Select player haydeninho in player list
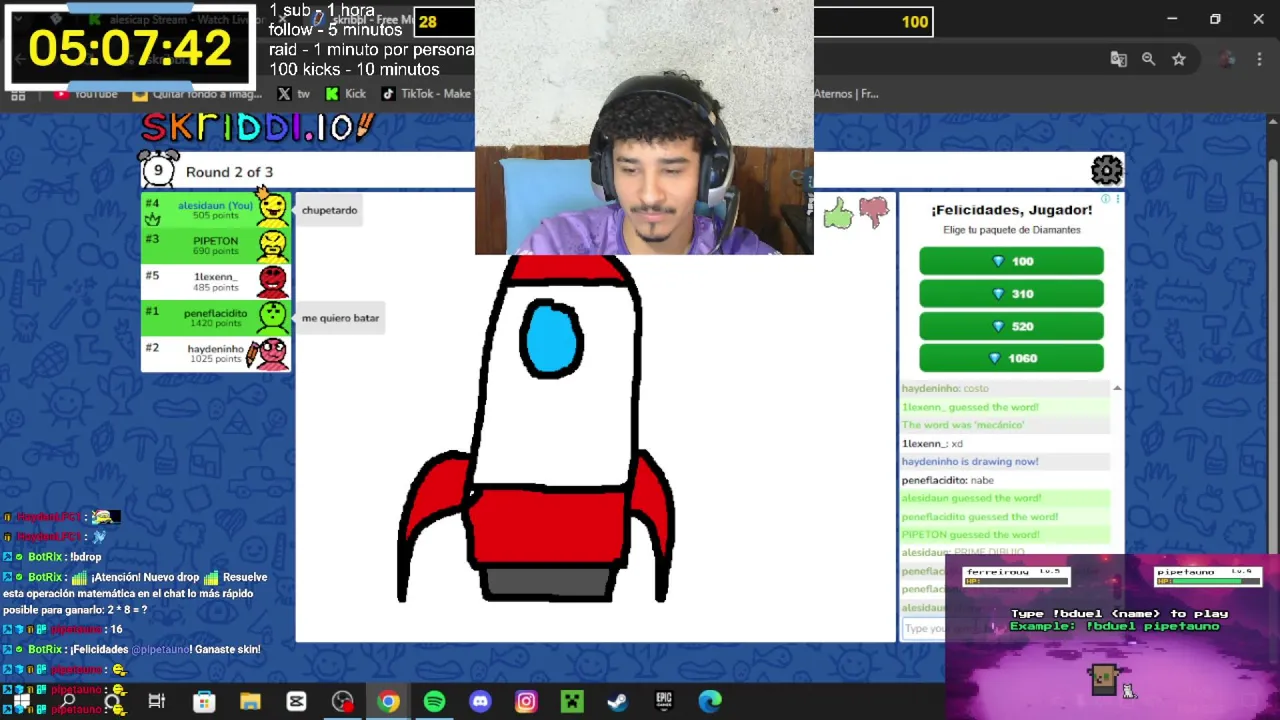This screenshot has height=720, width=1280. (x=216, y=354)
